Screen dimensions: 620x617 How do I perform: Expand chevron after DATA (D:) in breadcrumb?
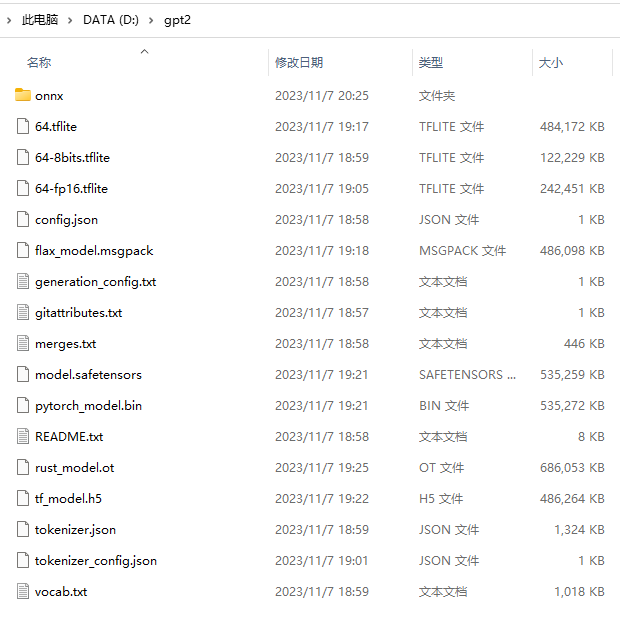click(151, 20)
